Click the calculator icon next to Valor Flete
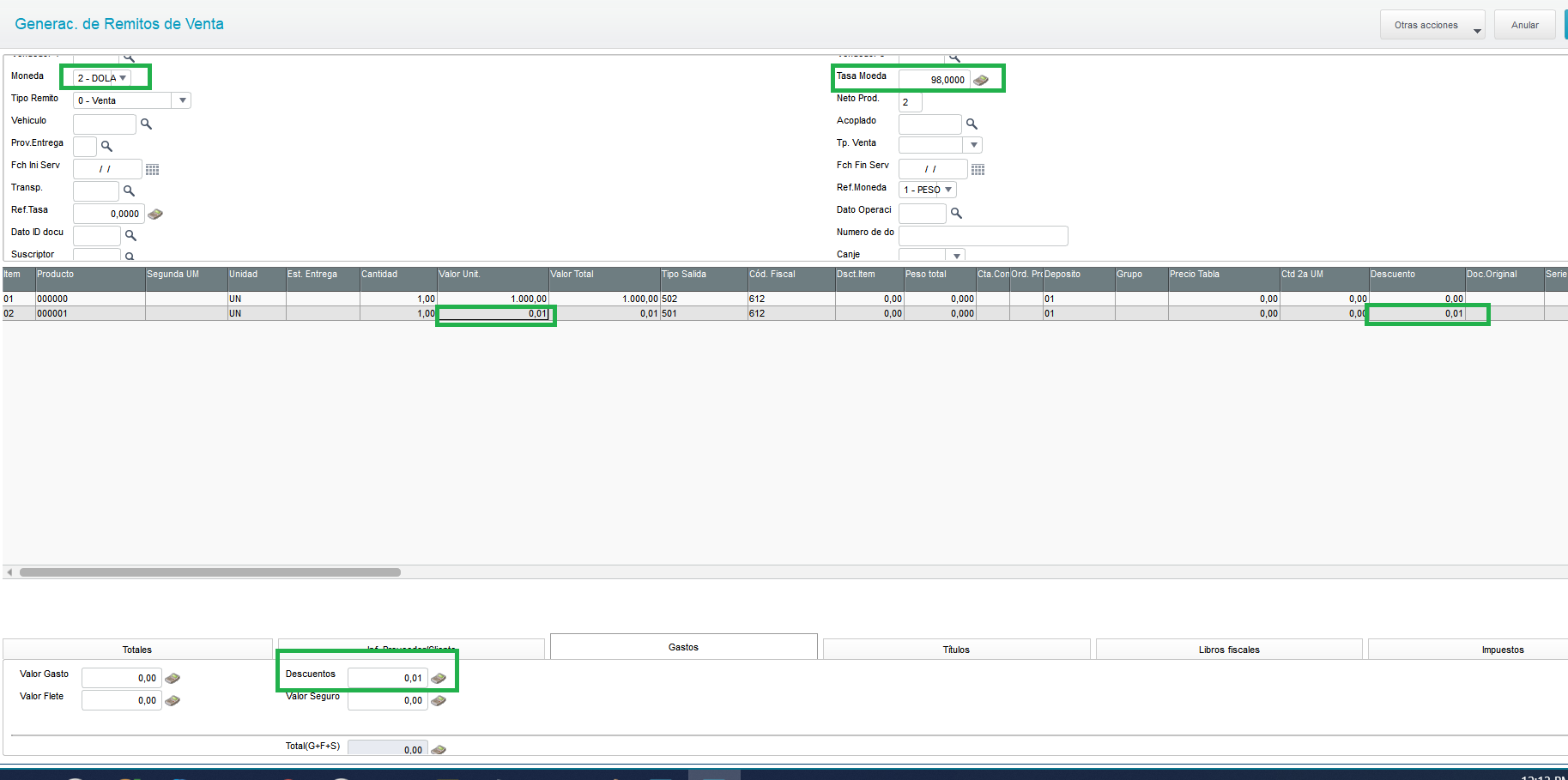Screen dimensions: 1568x780 pos(173,700)
